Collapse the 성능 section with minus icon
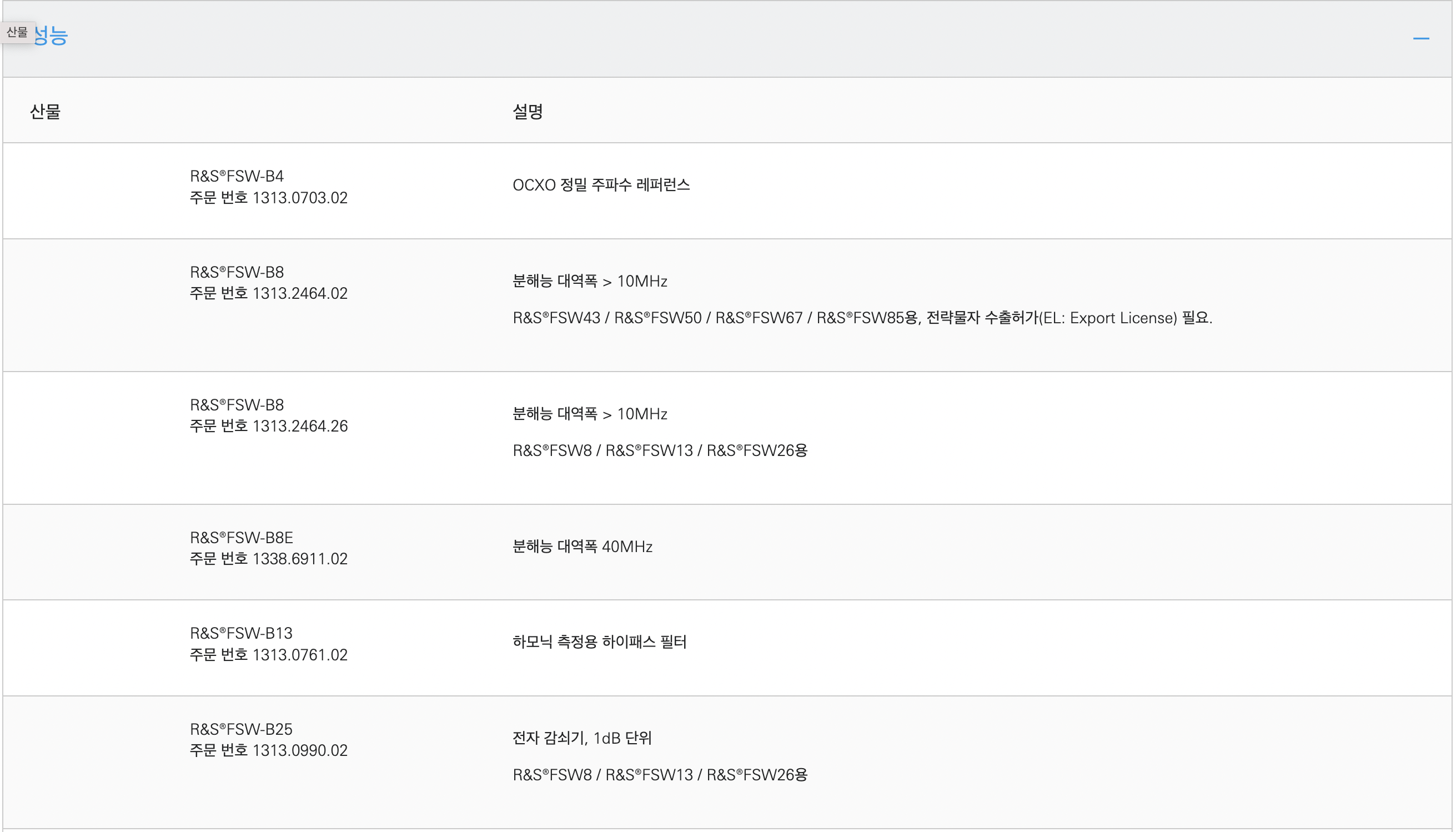 pyautogui.click(x=1420, y=38)
